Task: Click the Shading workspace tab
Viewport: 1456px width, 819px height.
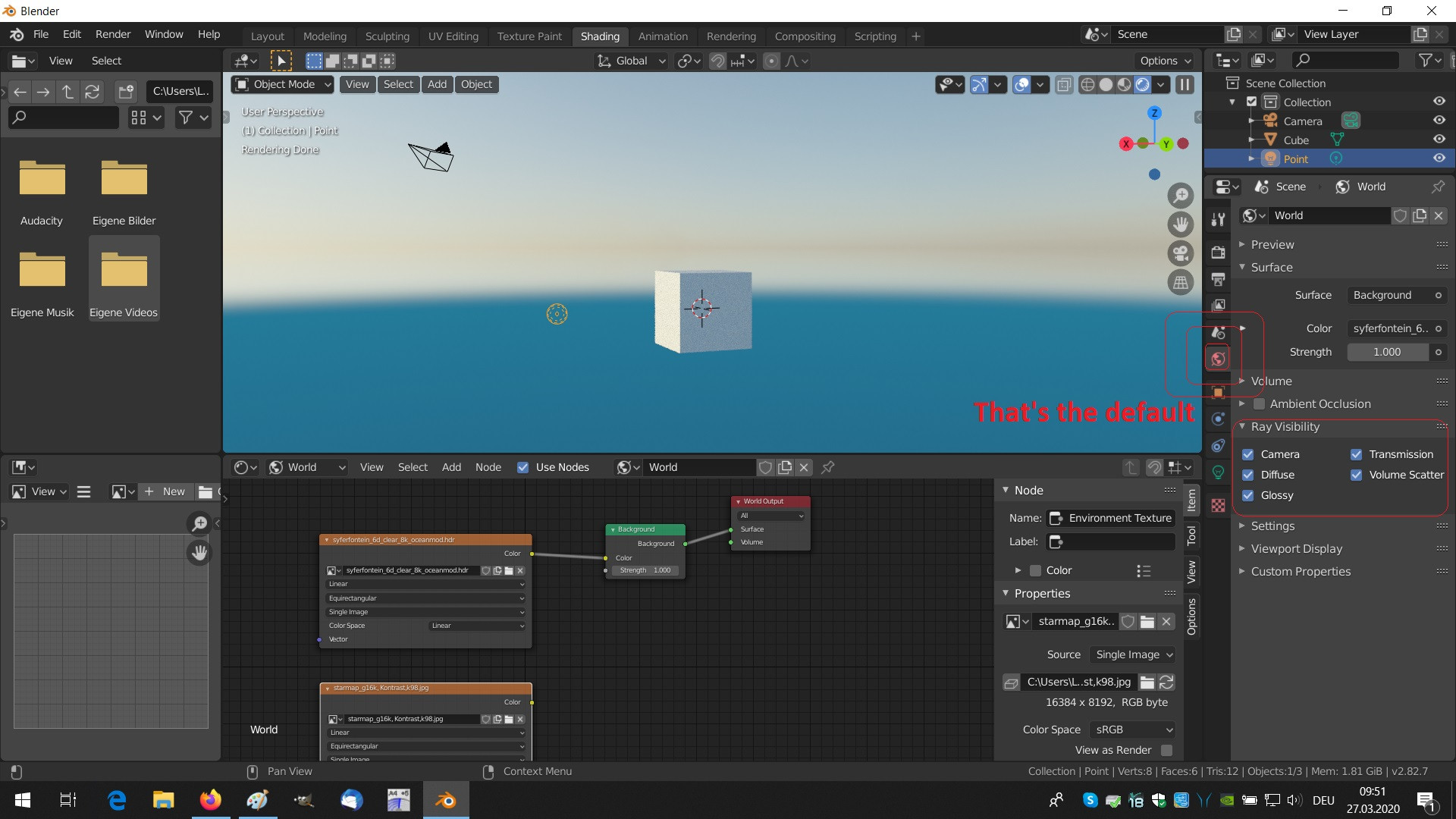Action: (598, 35)
